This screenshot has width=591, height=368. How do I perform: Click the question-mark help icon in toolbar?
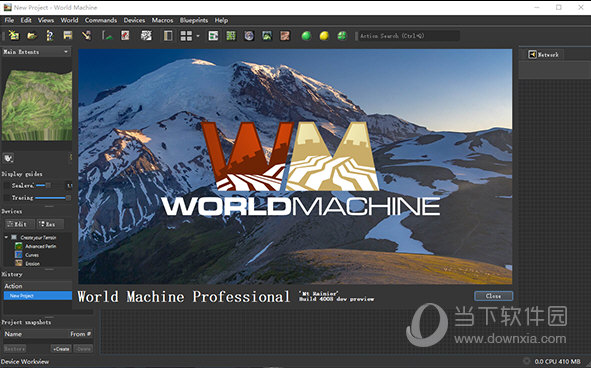click(50, 35)
